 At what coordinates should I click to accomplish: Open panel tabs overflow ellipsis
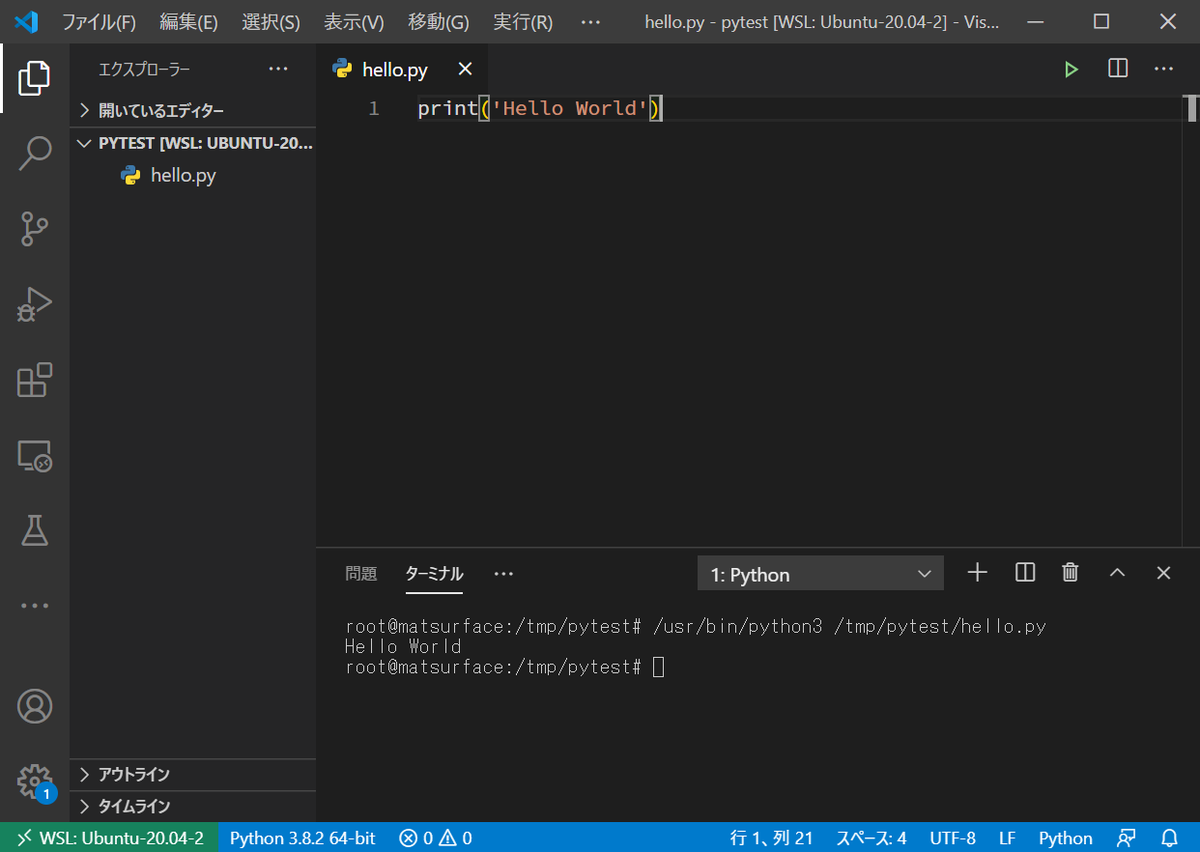503,574
